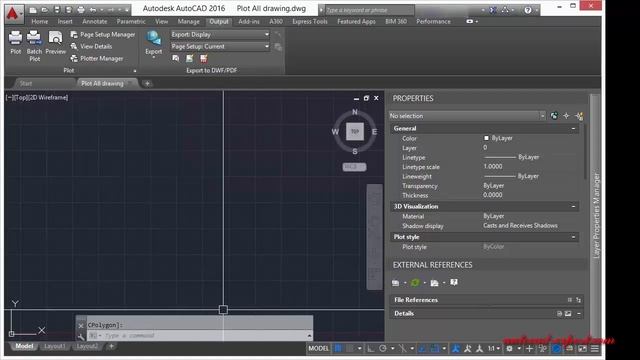
Task: Open the Export: Display dropdown
Action: point(220,35)
